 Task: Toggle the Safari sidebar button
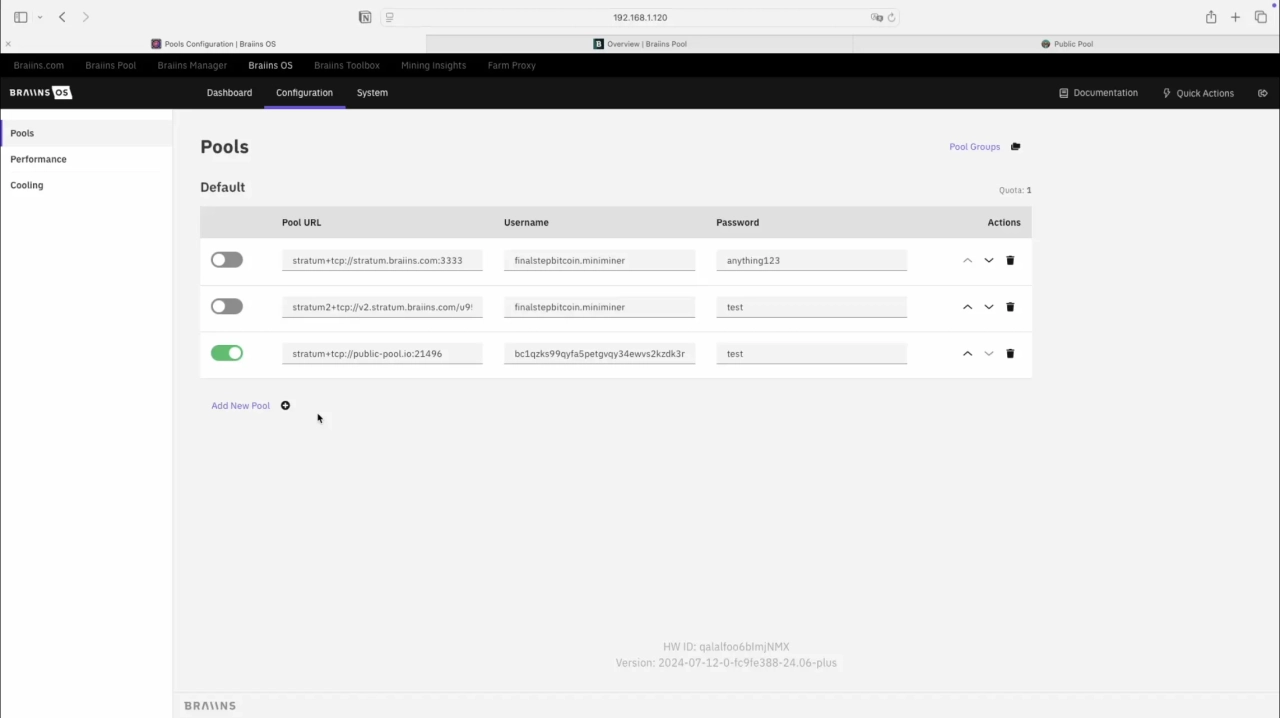20,17
